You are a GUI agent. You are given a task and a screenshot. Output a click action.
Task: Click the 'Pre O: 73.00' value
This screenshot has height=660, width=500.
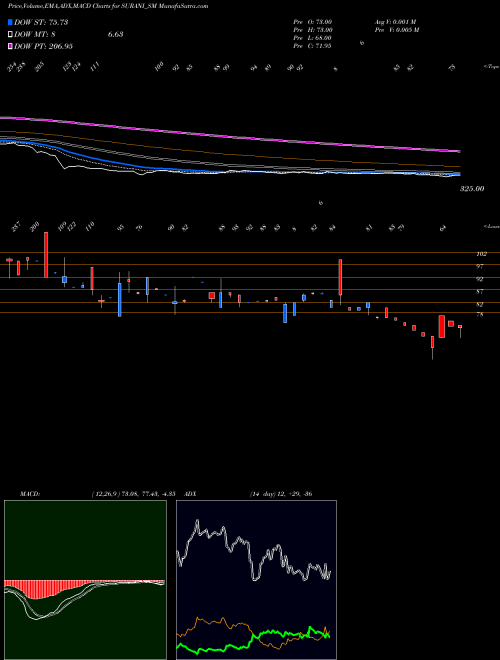[x=313, y=22]
